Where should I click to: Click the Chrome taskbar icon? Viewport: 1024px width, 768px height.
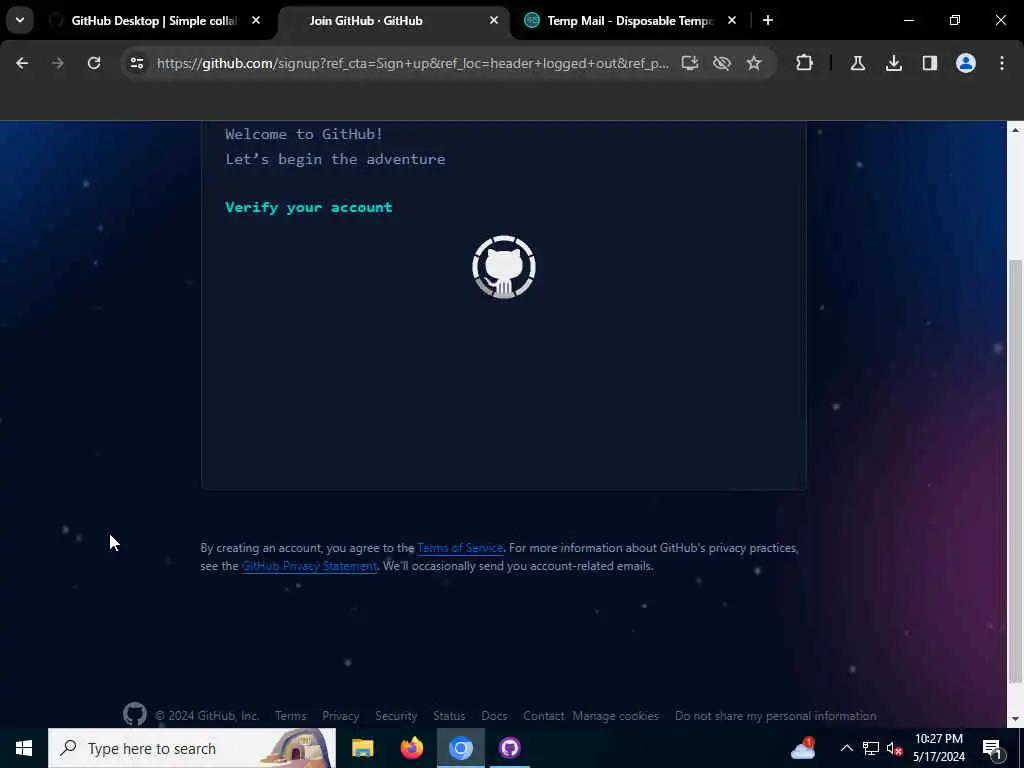point(460,748)
